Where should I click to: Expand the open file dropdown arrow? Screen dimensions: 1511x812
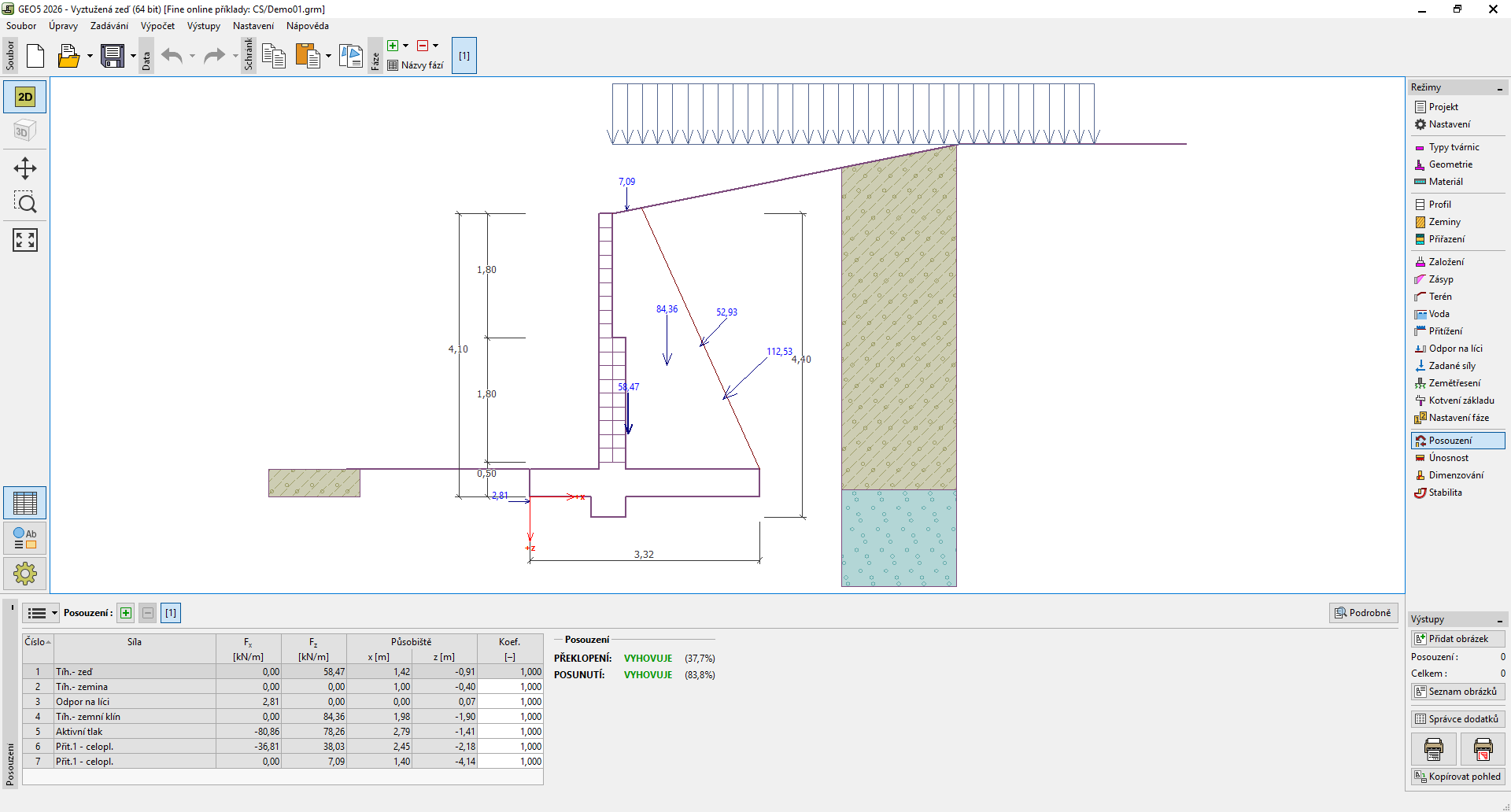[x=90, y=56]
